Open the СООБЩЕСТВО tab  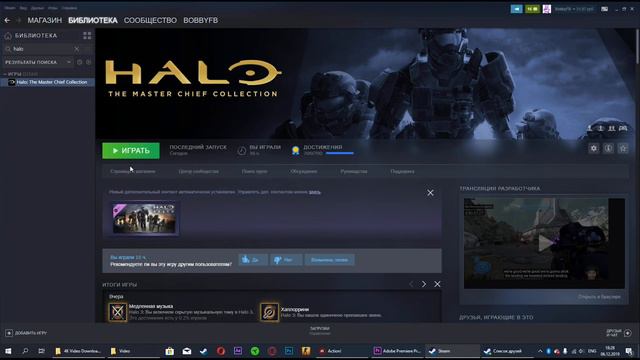pos(150,20)
